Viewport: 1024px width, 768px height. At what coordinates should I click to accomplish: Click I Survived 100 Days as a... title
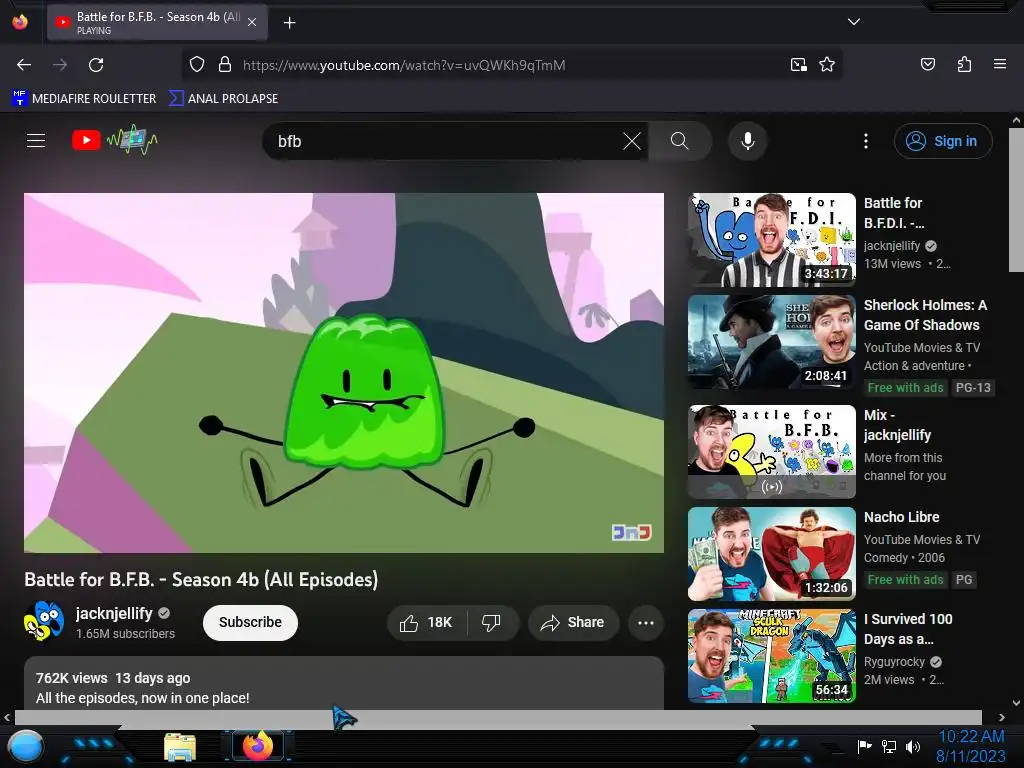click(908, 629)
